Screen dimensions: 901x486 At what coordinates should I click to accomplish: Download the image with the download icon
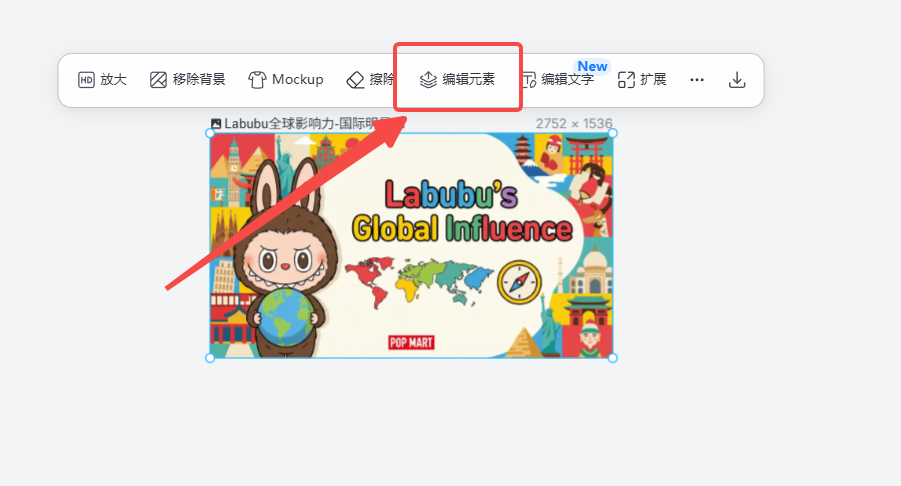(x=737, y=80)
